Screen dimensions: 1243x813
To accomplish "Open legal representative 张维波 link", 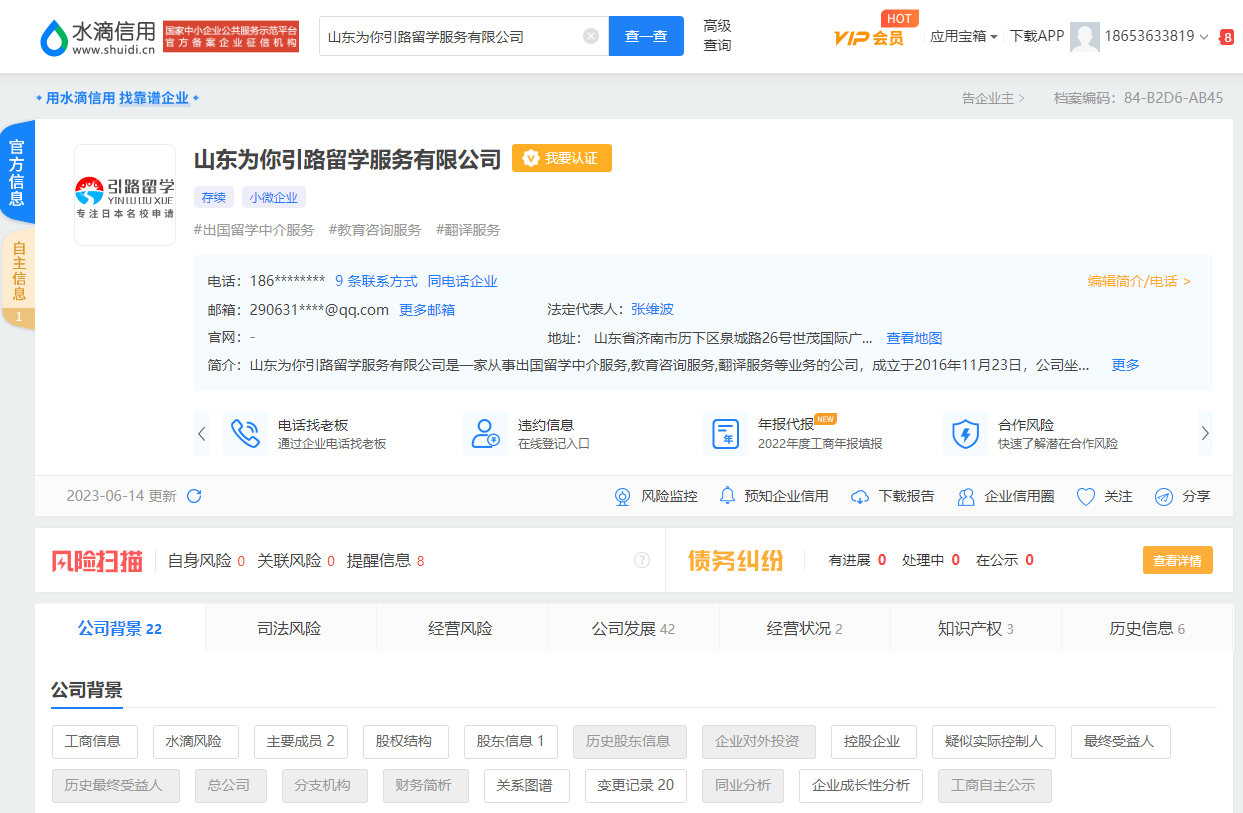I will [x=652, y=310].
